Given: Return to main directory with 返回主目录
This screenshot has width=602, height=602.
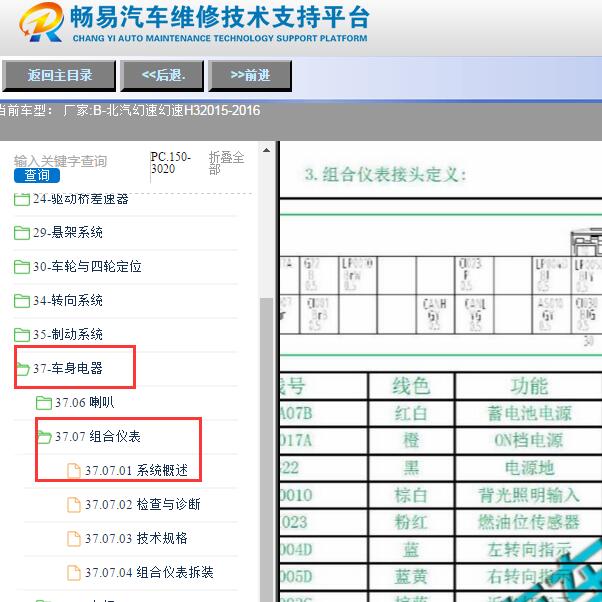Looking at the screenshot, I should [59, 75].
